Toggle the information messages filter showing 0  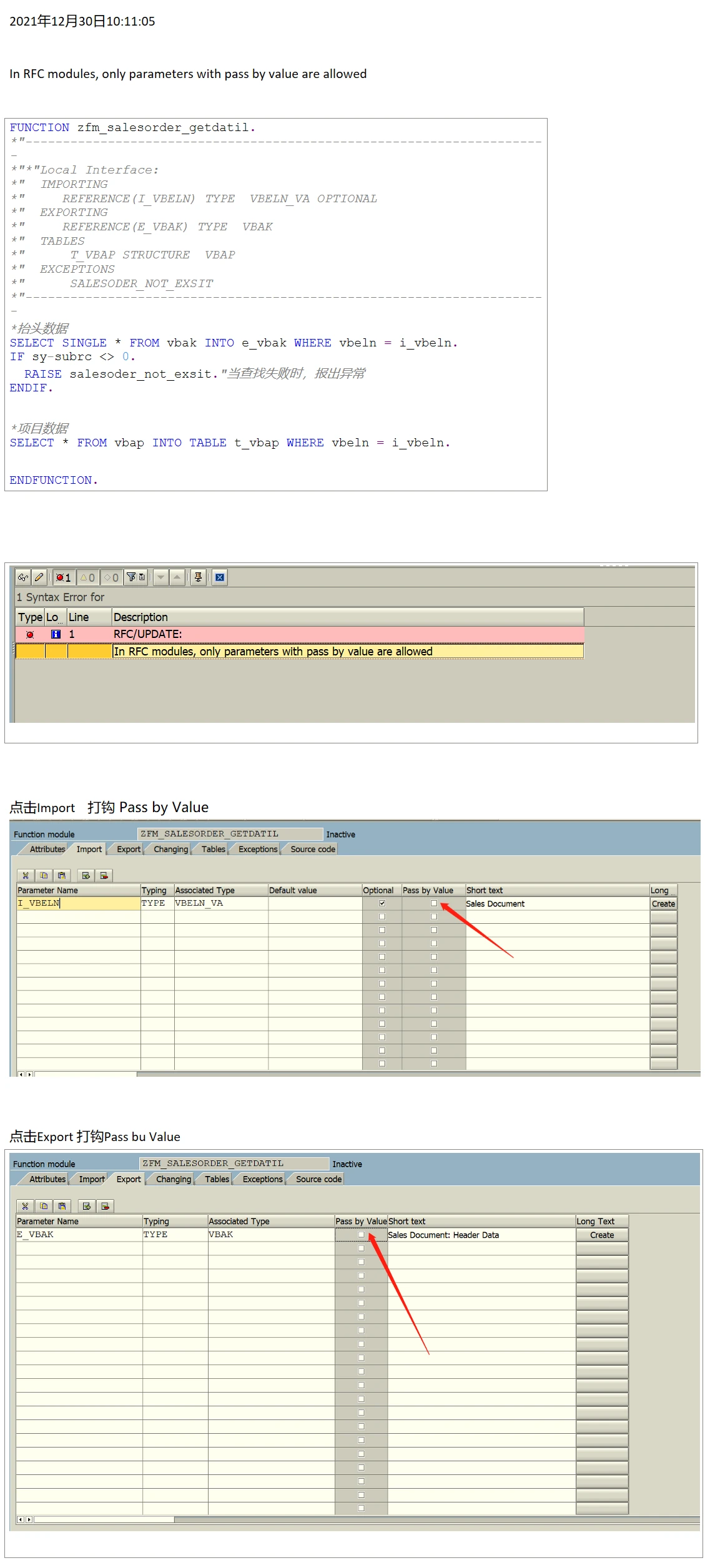click(x=112, y=577)
